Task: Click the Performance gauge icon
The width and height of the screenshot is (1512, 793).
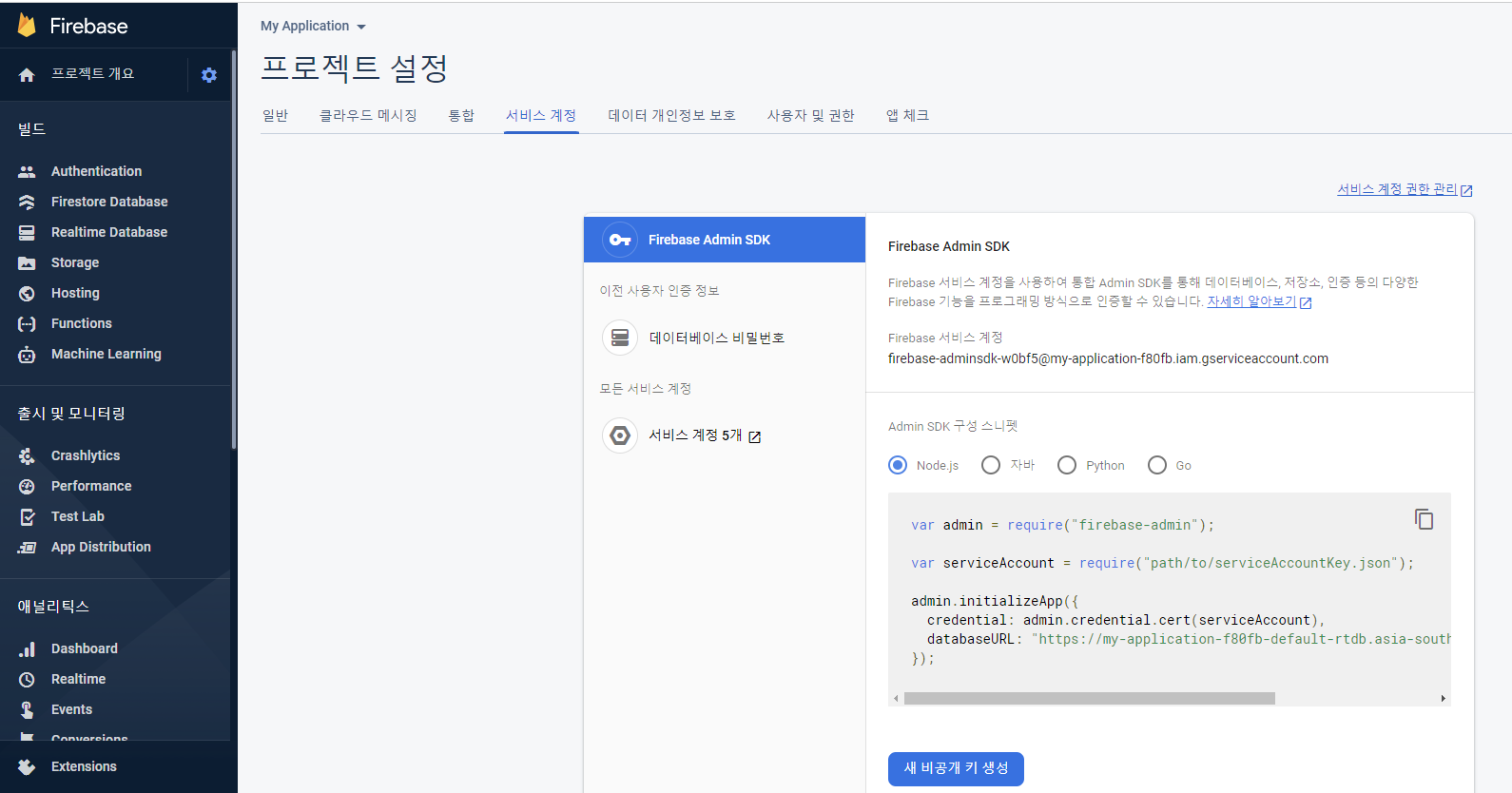Action: coord(27,486)
